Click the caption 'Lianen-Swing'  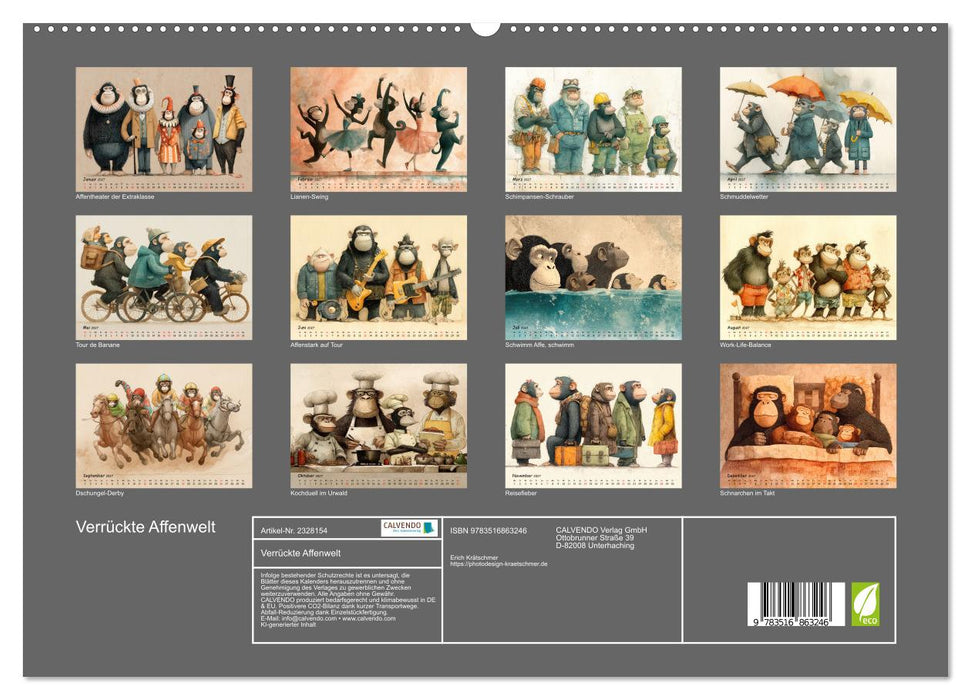coord(309,196)
